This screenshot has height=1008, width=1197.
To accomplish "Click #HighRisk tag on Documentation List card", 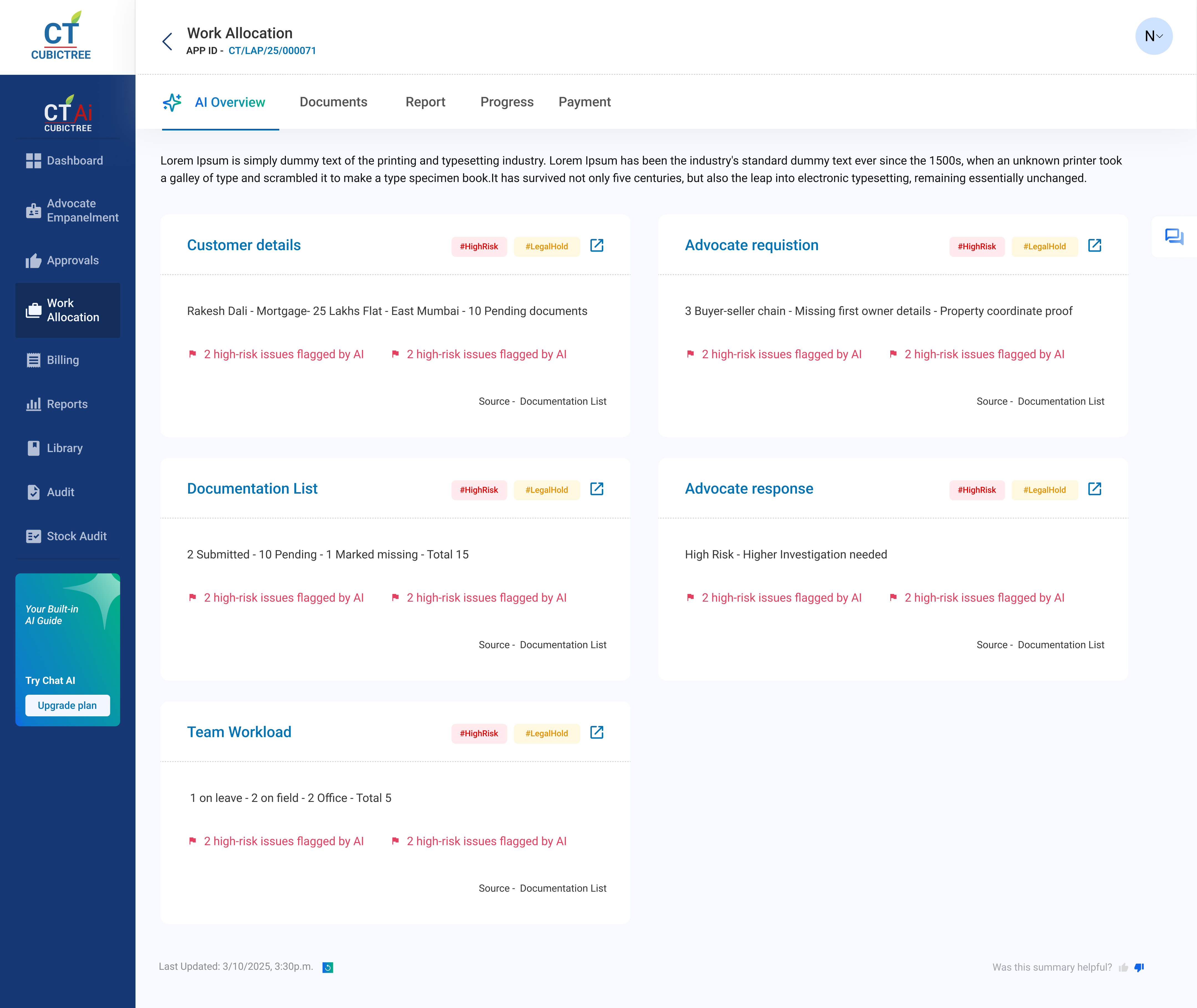I will 479,490.
